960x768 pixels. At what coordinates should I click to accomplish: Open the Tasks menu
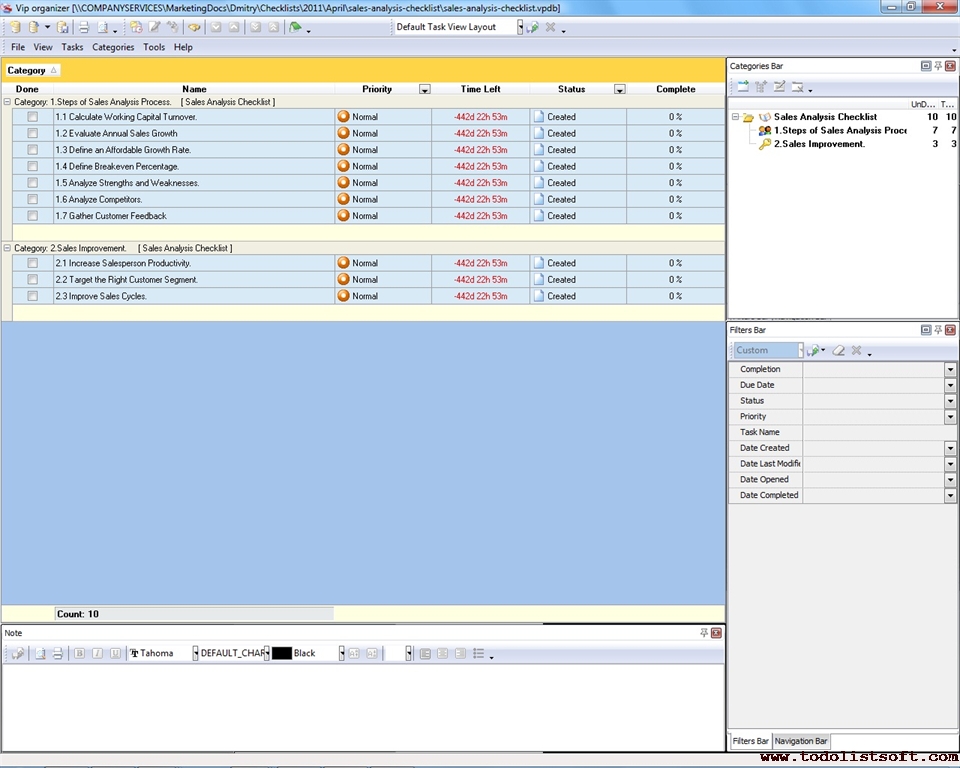(x=72, y=47)
